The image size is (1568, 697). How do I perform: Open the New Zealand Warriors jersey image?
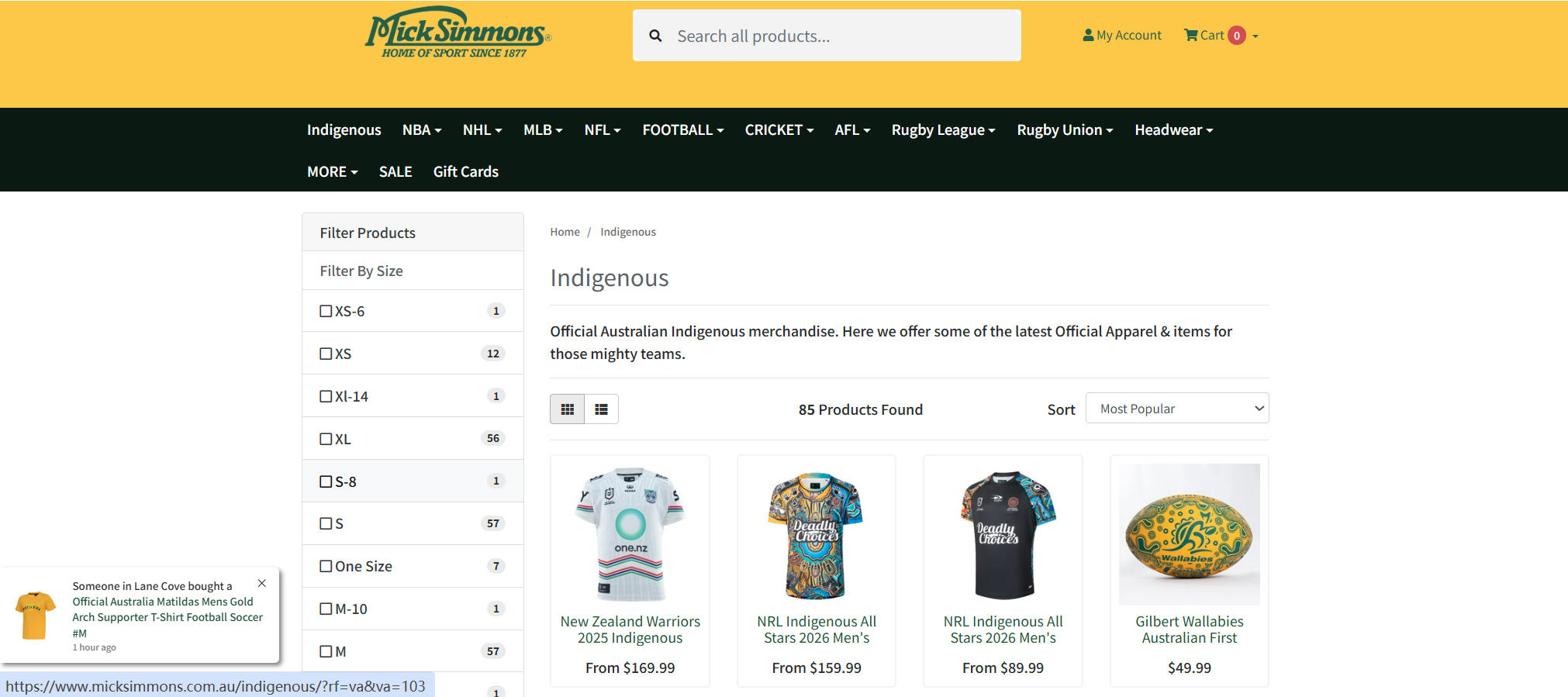point(630,533)
